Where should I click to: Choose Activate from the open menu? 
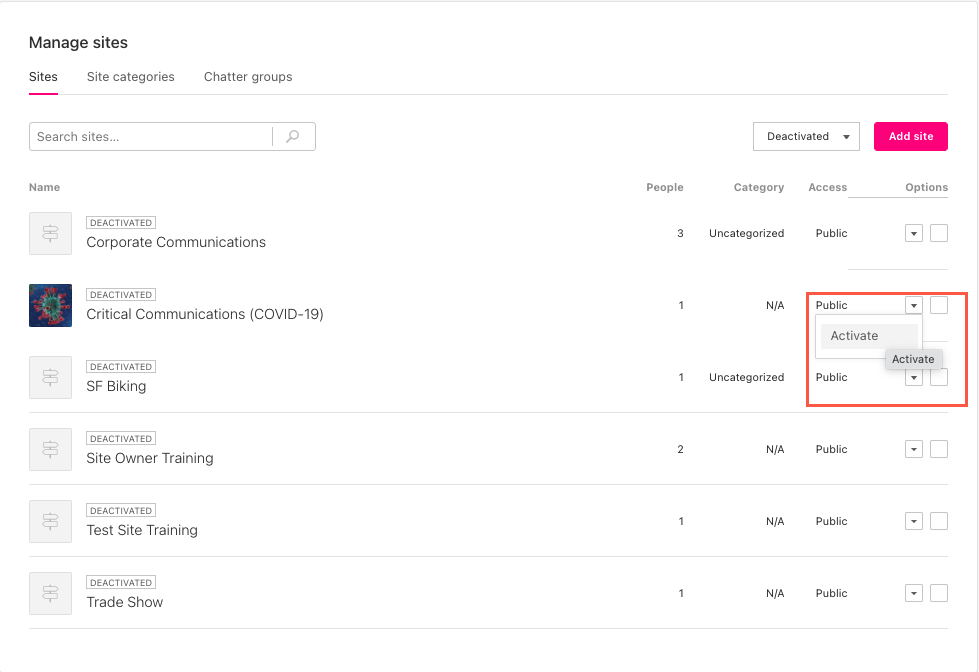pyautogui.click(x=855, y=336)
